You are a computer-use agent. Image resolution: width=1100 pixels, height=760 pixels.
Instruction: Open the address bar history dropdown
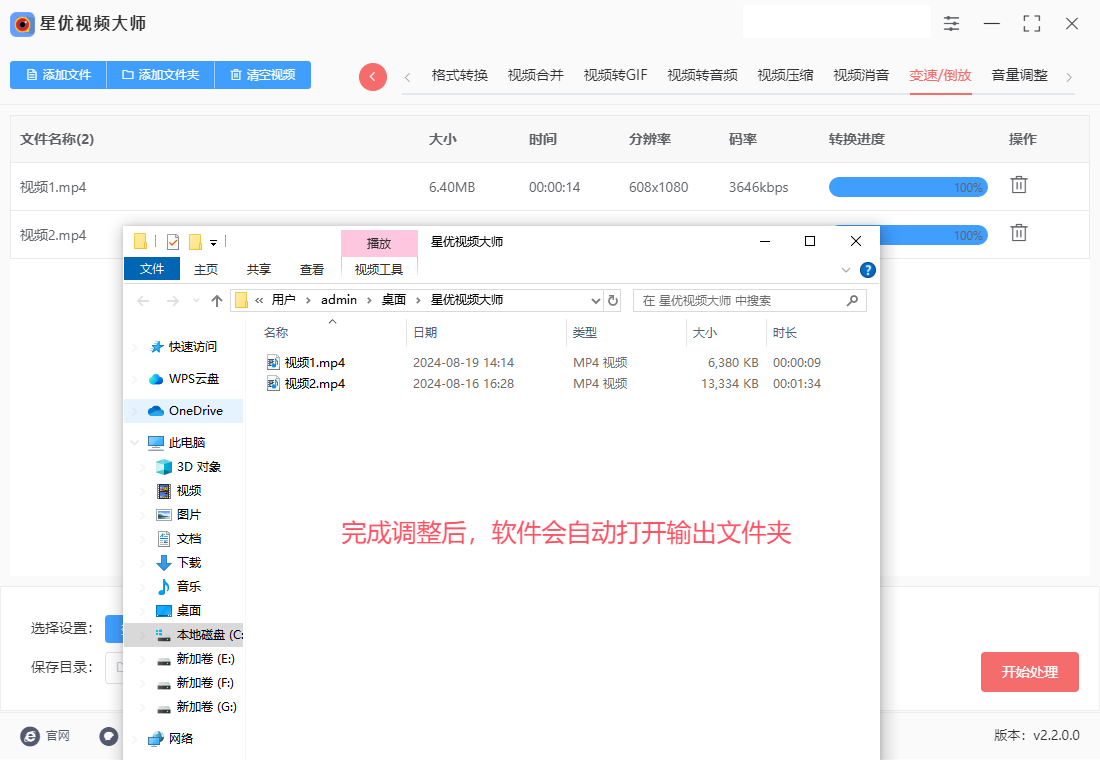click(x=595, y=300)
